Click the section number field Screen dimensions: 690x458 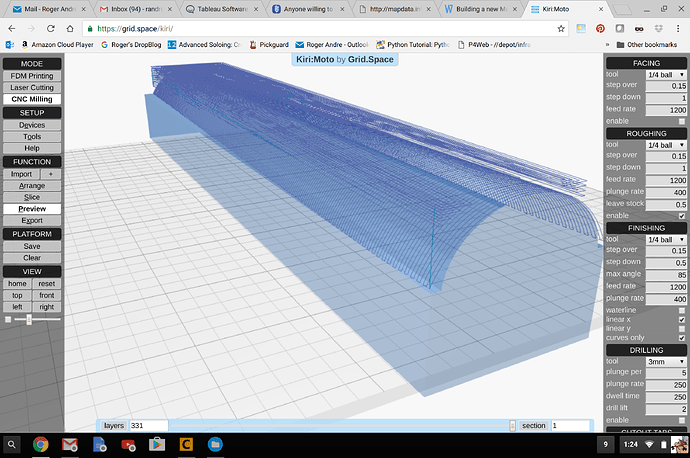tap(570, 425)
